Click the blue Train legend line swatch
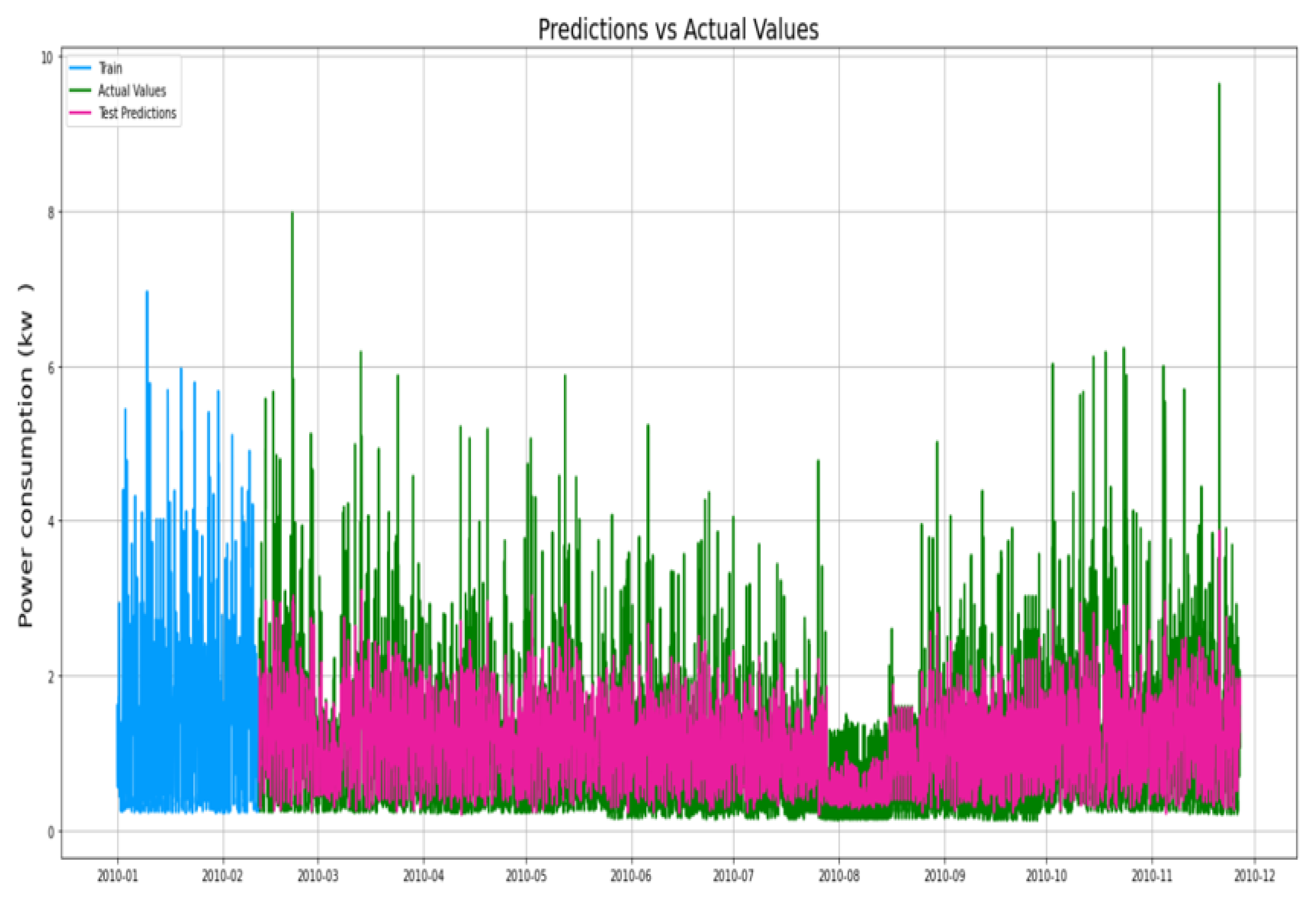Viewport: 1316px width, 902px height. tap(80, 68)
